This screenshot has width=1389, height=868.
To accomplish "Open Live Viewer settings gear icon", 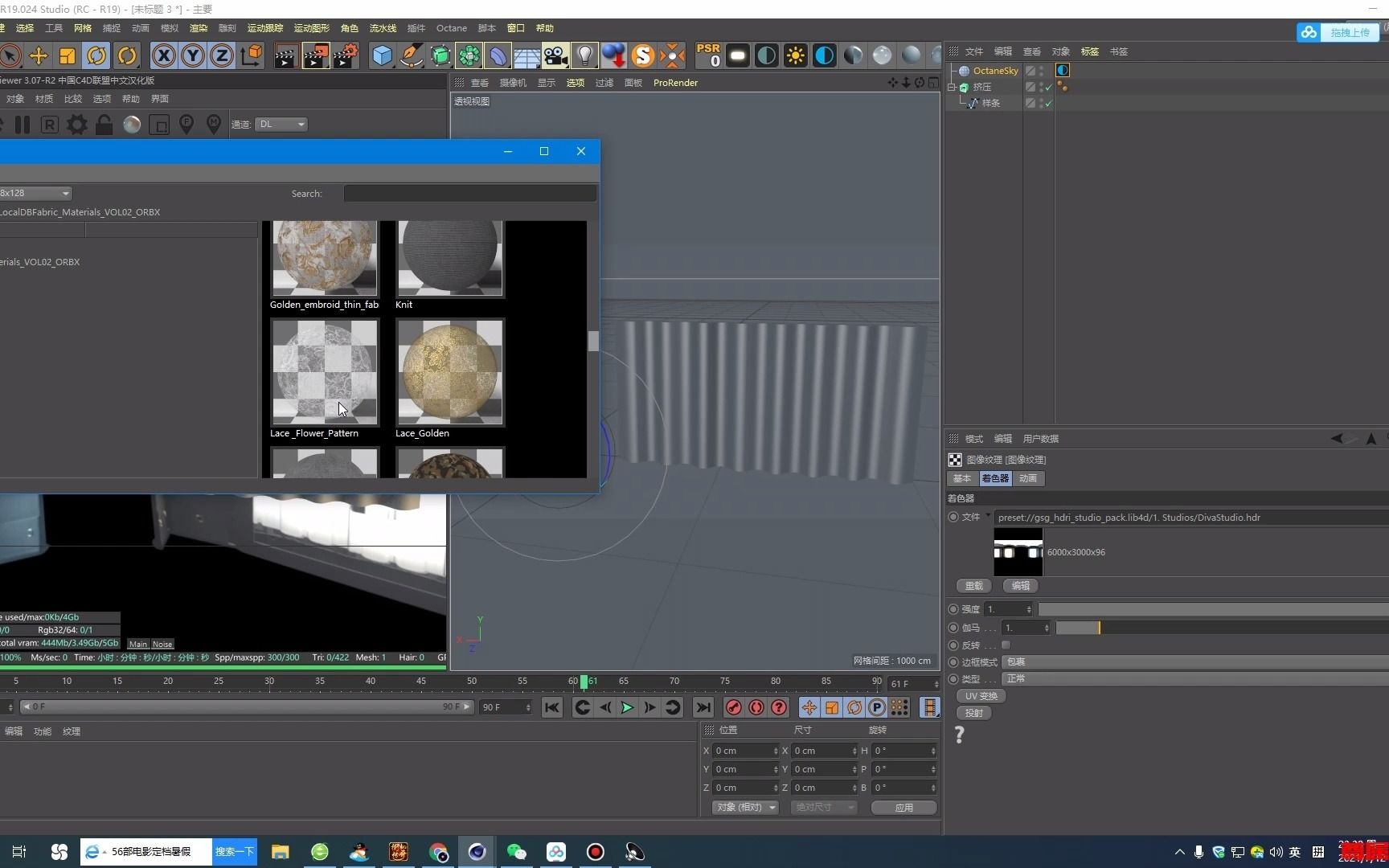I will (x=77, y=125).
